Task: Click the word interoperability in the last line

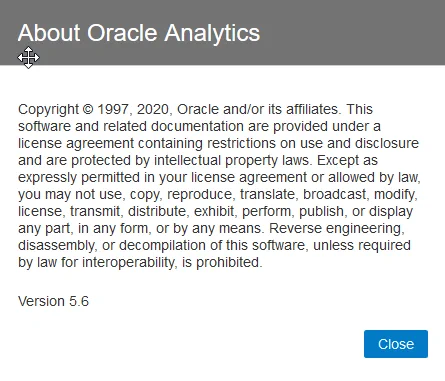Action: click(129, 262)
